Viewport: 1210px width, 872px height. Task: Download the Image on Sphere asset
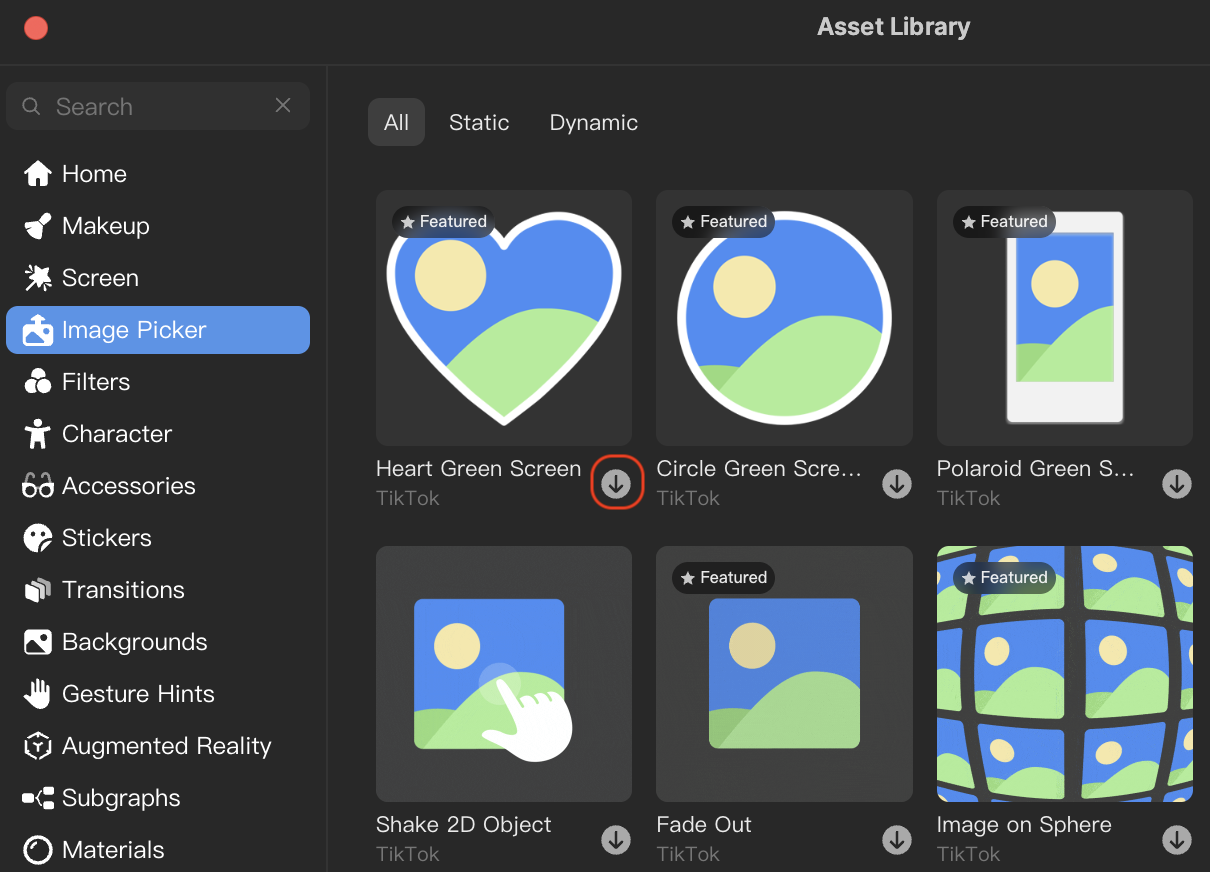pyautogui.click(x=1177, y=840)
